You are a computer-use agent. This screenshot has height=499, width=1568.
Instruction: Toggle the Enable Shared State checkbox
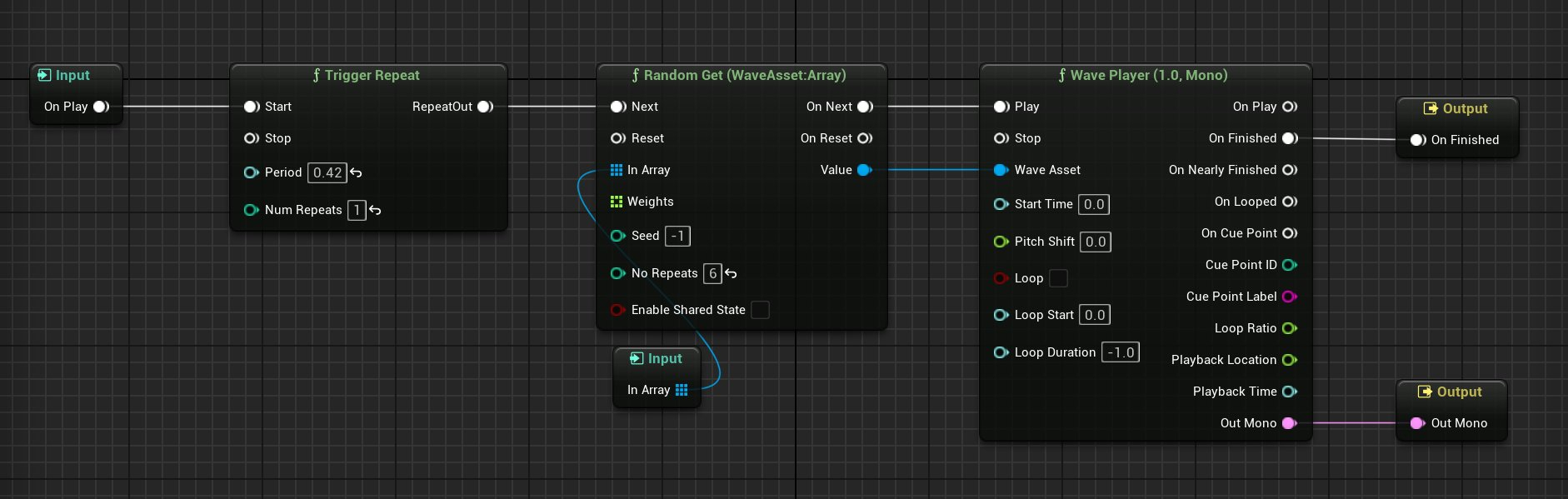(x=760, y=310)
